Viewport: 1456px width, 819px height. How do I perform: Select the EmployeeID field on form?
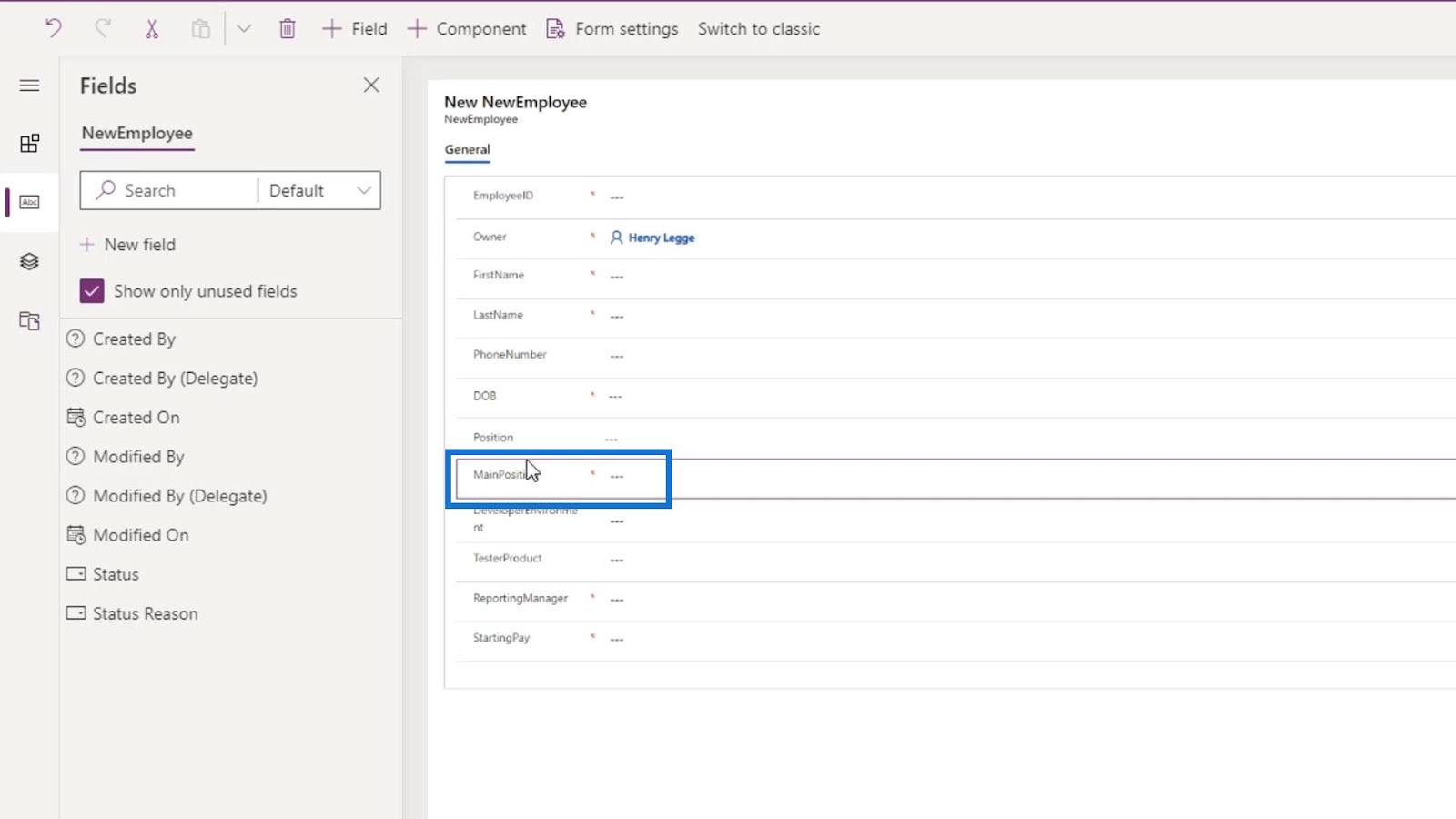click(955, 197)
